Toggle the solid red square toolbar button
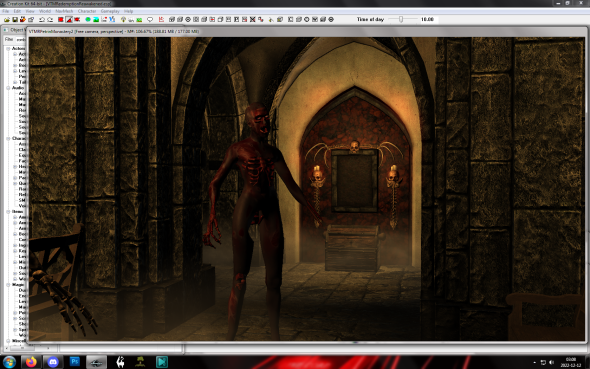Image resolution: width=590 pixels, height=369 pixels. (61, 20)
